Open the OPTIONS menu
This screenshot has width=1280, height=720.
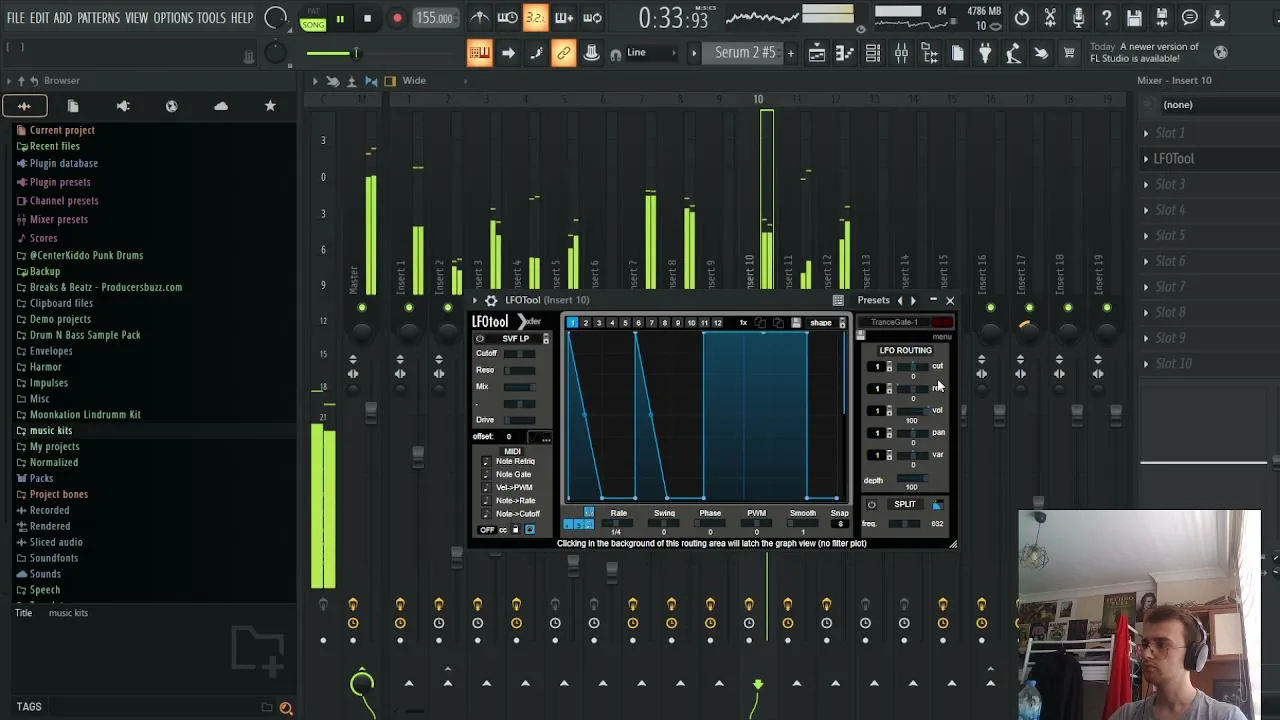click(x=173, y=18)
